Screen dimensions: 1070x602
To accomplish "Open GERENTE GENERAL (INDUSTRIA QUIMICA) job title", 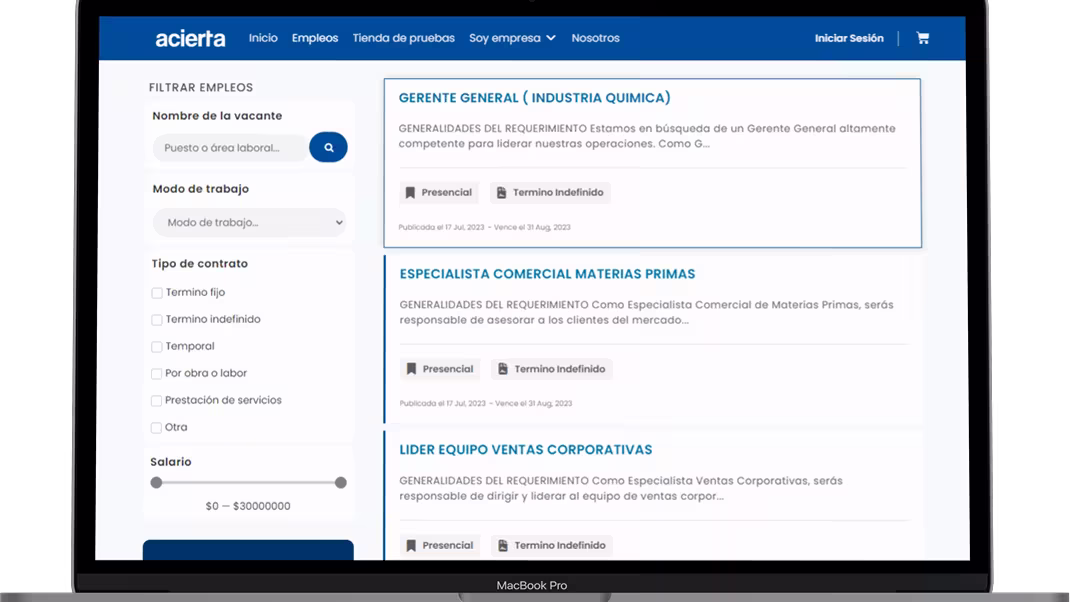I will 534,98.
